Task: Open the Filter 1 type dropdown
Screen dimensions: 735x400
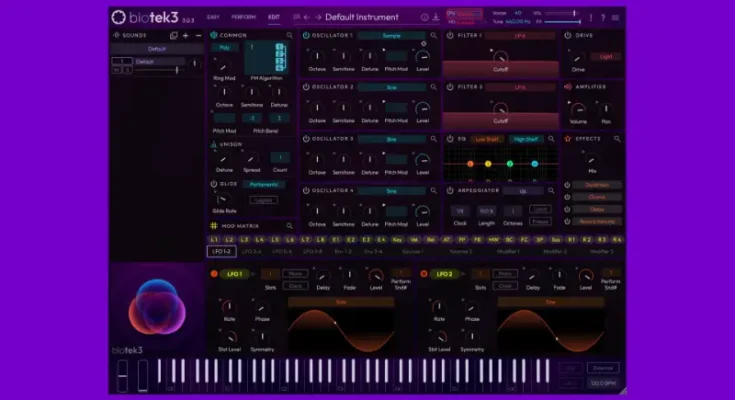Action: click(520, 35)
